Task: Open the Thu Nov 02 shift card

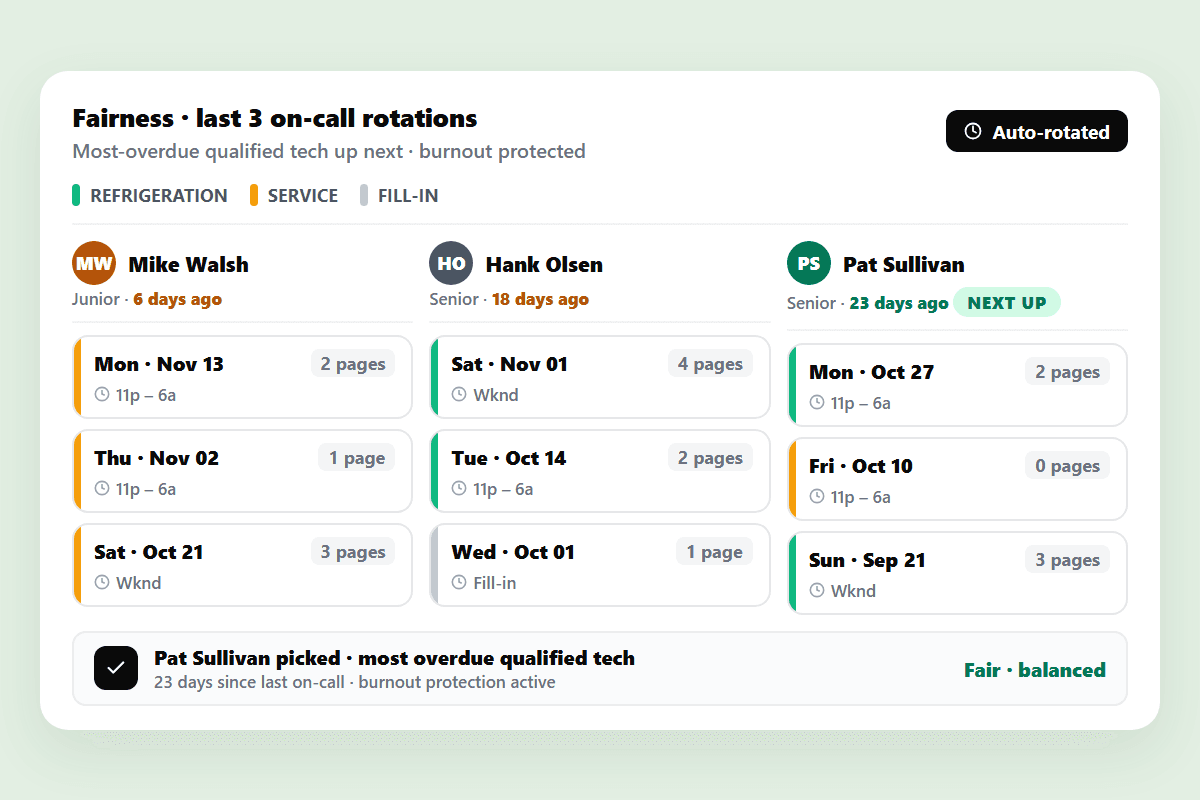Action: pyautogui.click(x=242, y=471)
